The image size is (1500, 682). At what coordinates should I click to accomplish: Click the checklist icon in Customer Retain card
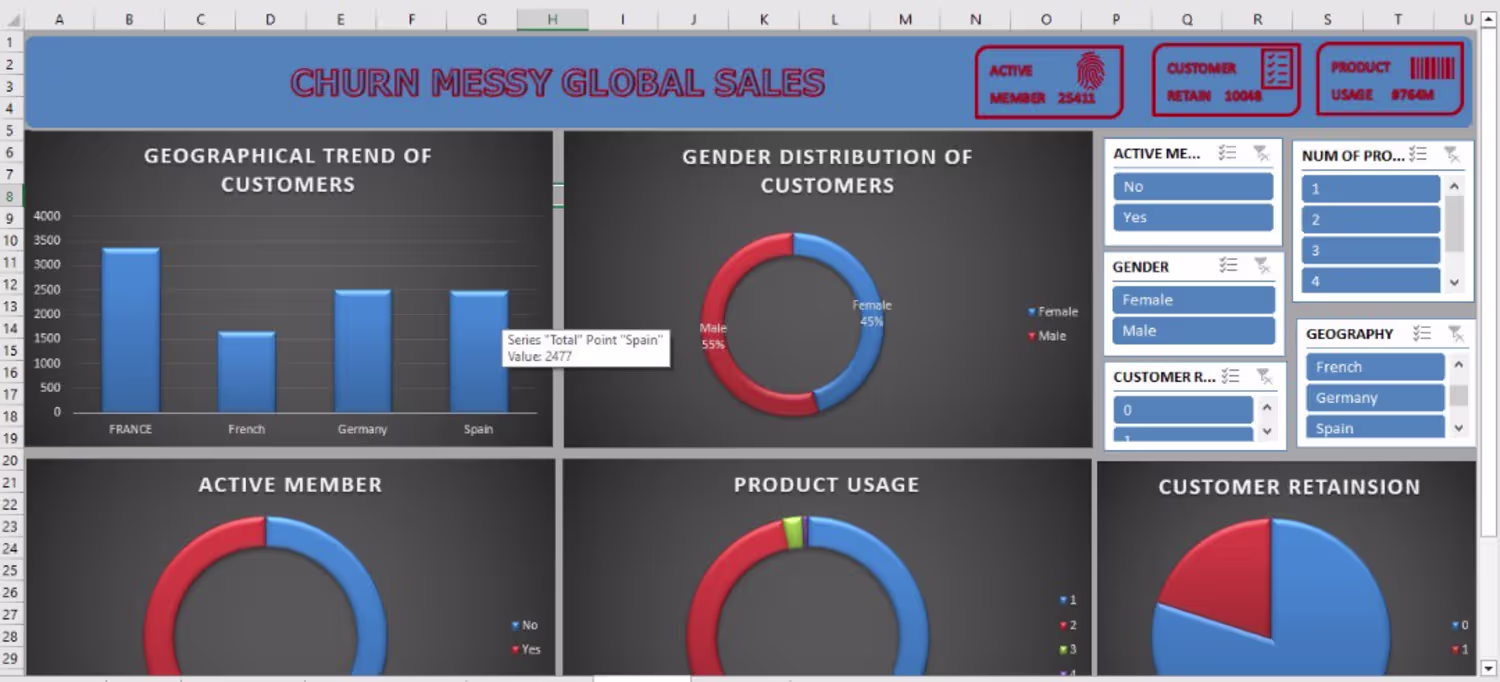click(x=1276, y=68)
